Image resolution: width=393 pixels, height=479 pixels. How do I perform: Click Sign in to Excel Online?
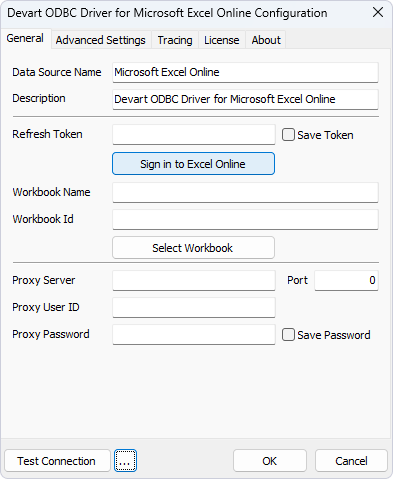[x=193, y=164]
